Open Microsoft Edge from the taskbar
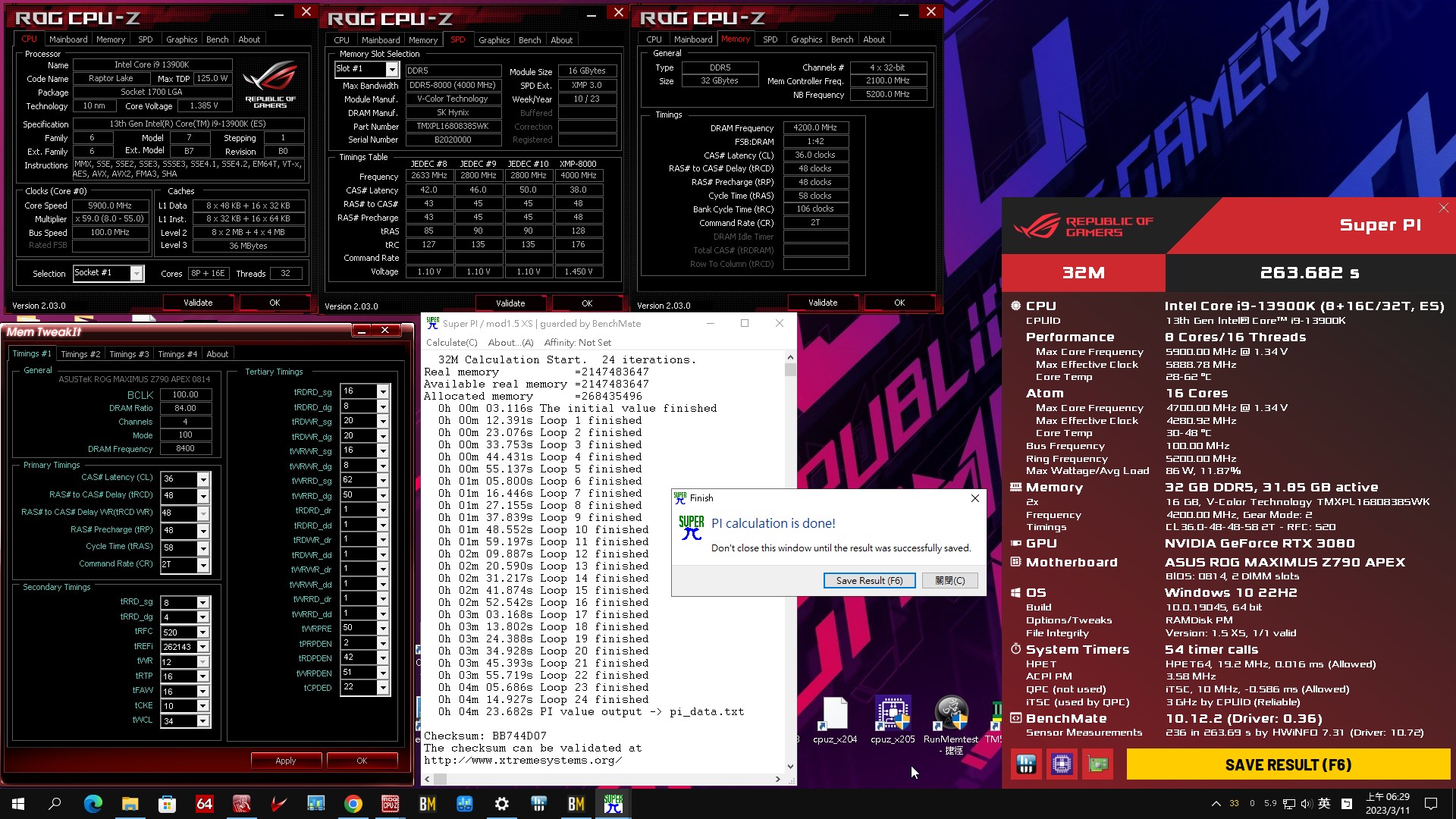 (x=93, y=804)
